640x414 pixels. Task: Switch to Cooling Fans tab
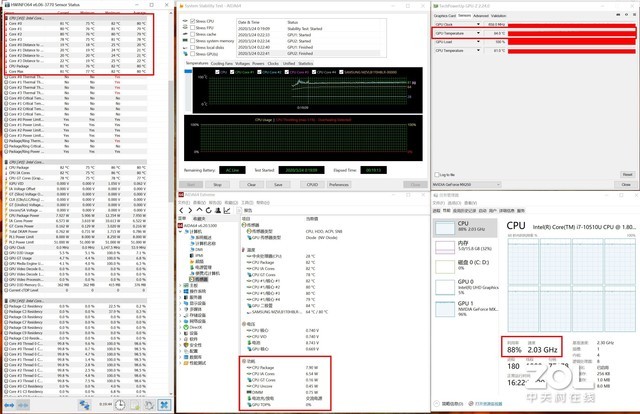point(222,64)
